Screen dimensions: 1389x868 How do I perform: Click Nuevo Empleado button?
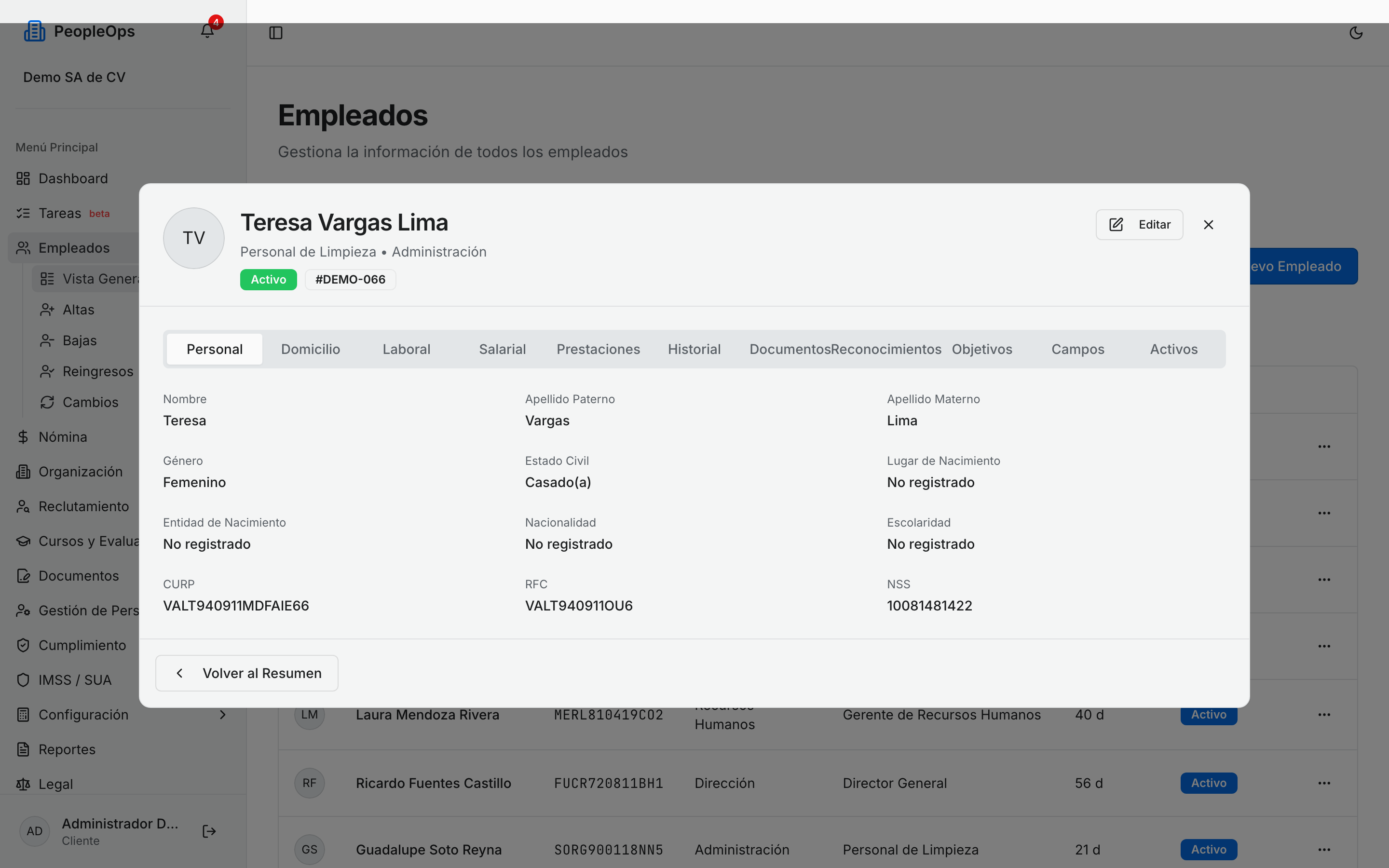[x=1303, y=266]
